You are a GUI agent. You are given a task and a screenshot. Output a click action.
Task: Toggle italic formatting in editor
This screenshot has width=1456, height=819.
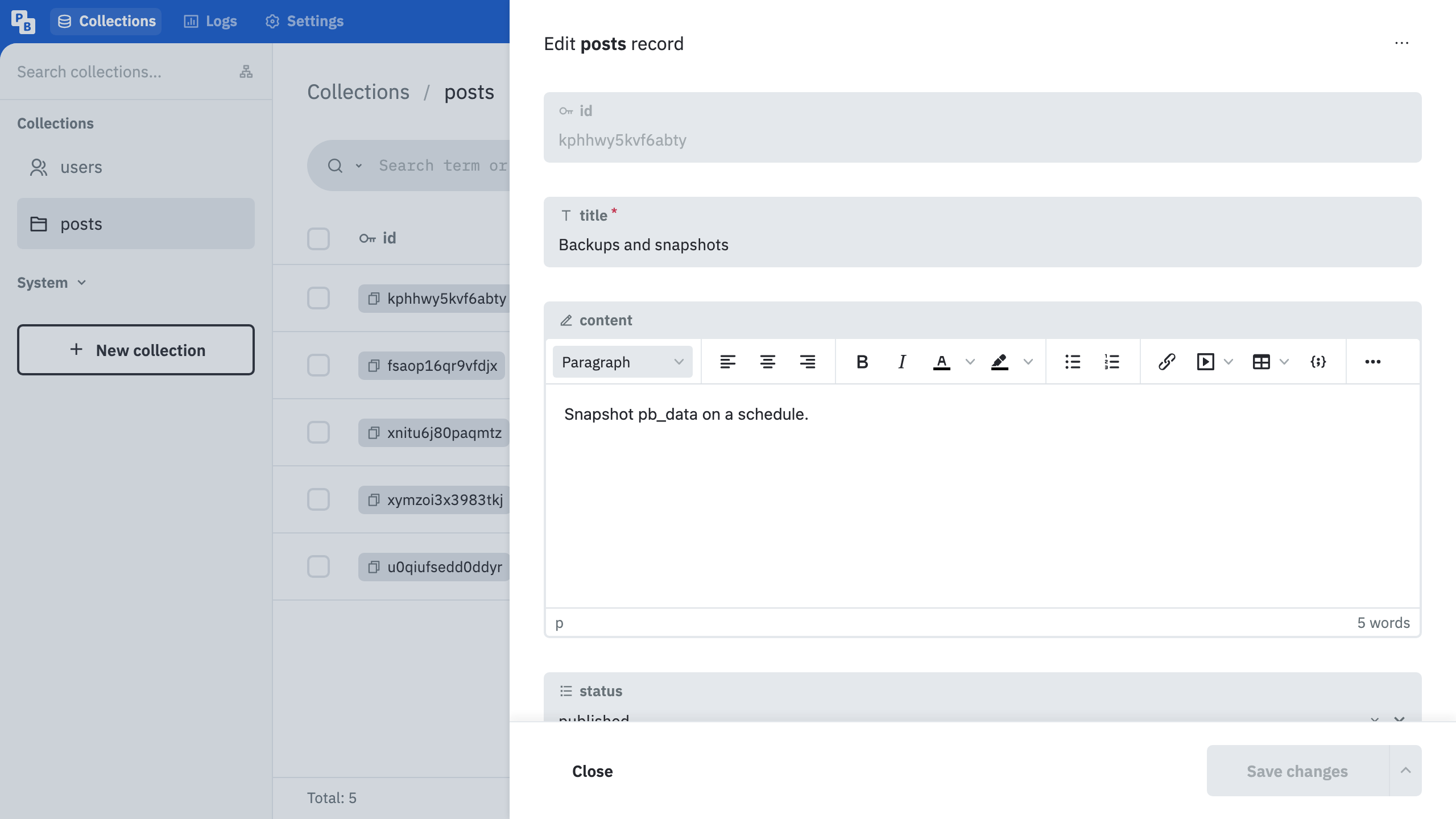pyautogui.click(x=902, y=362)
